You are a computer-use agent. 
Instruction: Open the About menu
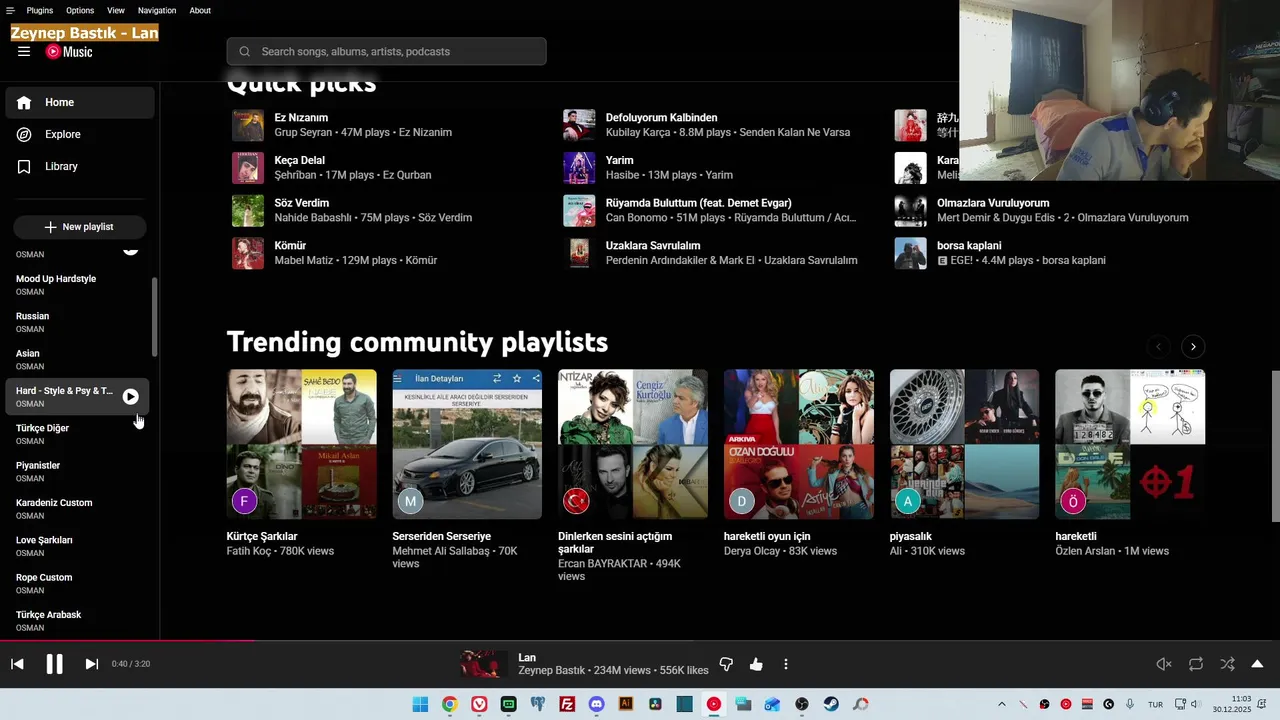tap(200, 10)
